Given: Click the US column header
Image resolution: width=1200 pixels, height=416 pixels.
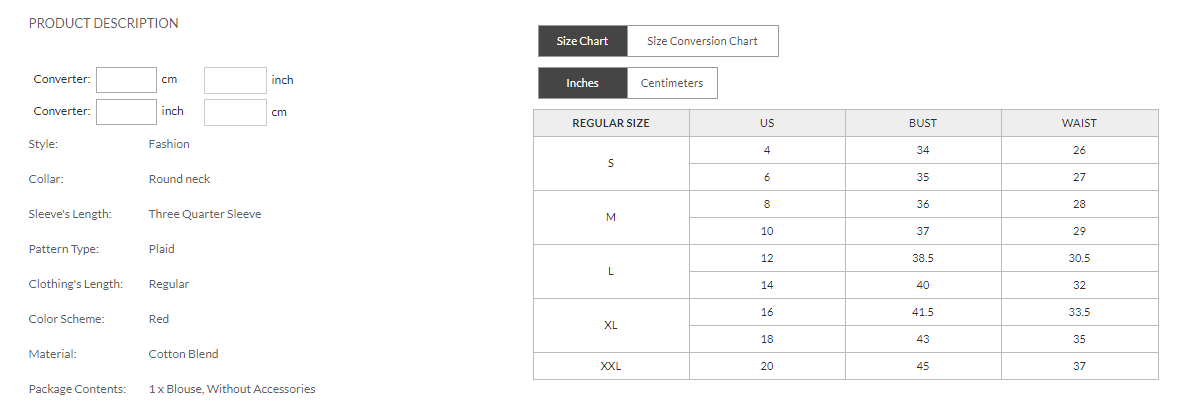Looking at the screenshot, I should pos(767,123).
